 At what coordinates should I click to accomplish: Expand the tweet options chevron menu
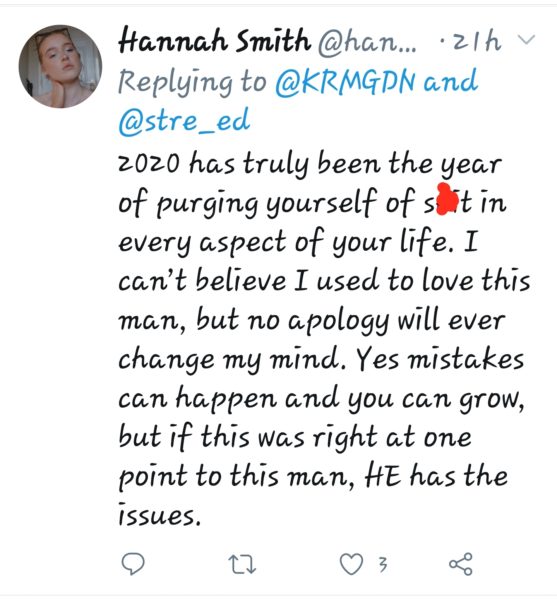(527, 39)
